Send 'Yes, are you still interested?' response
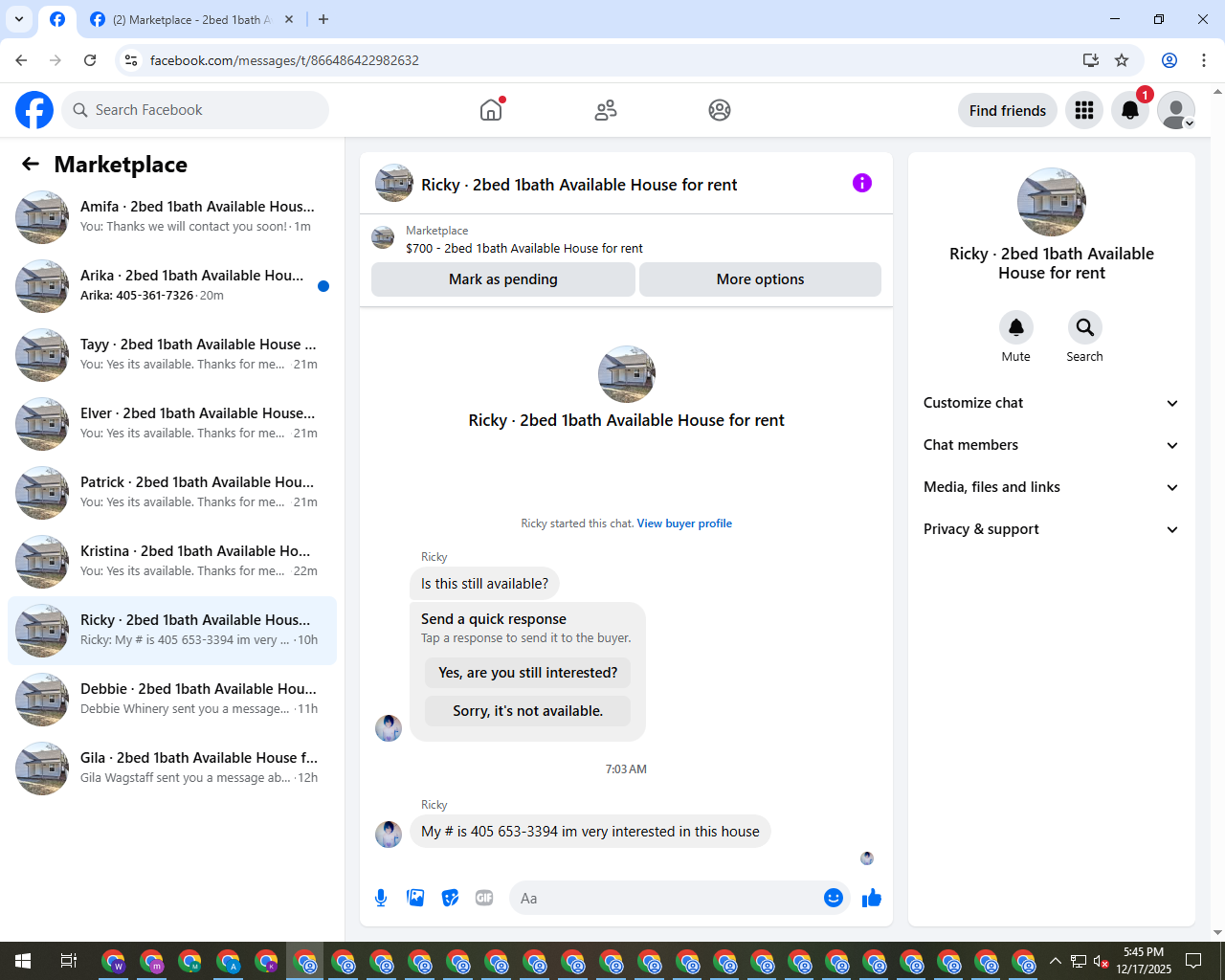 tap(528, 673)
